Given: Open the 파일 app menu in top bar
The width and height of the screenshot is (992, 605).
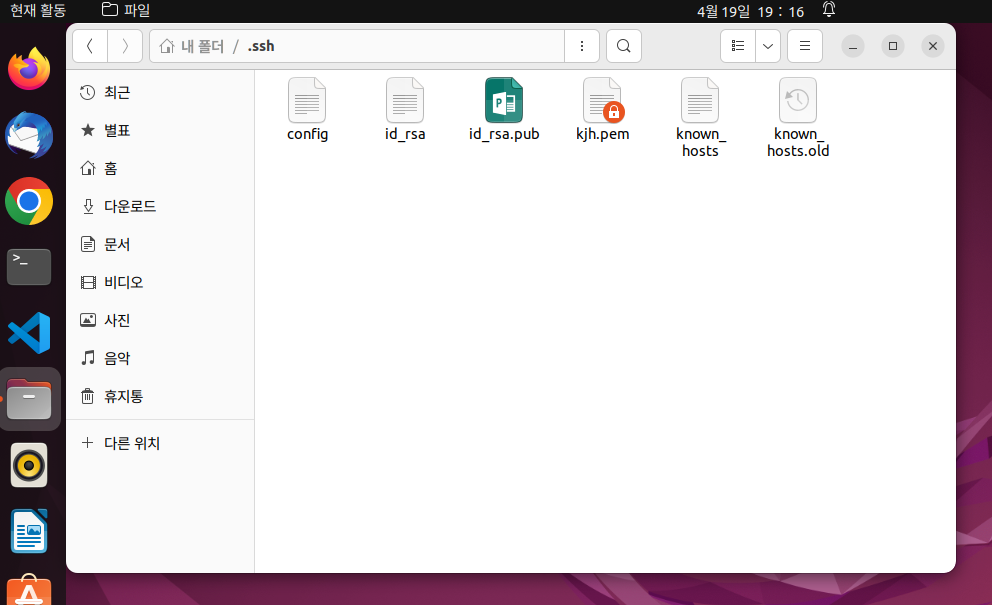Looking at the screenshot, I should [126, 11].
